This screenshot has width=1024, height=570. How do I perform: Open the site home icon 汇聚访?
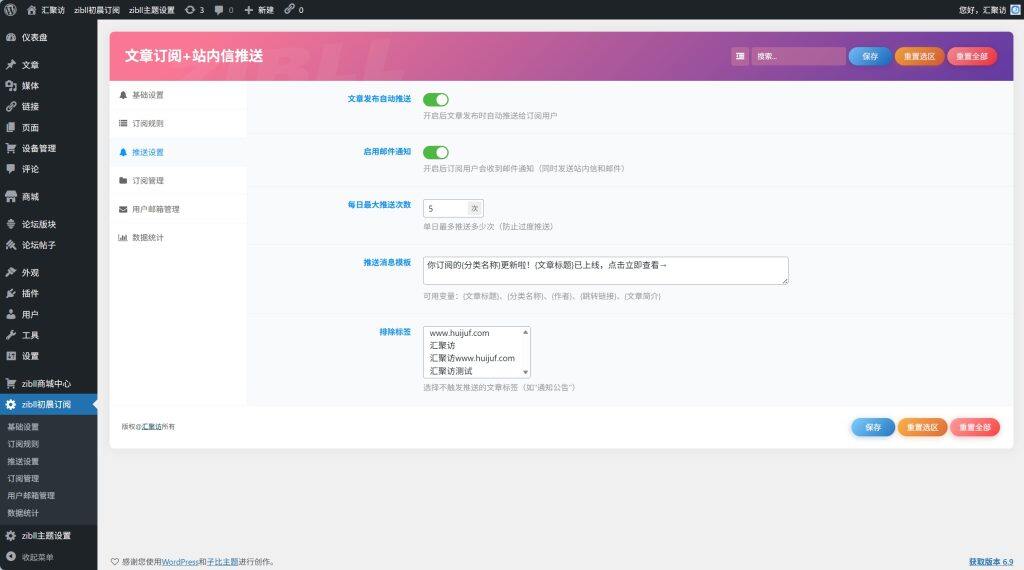(x=46, y=10)
